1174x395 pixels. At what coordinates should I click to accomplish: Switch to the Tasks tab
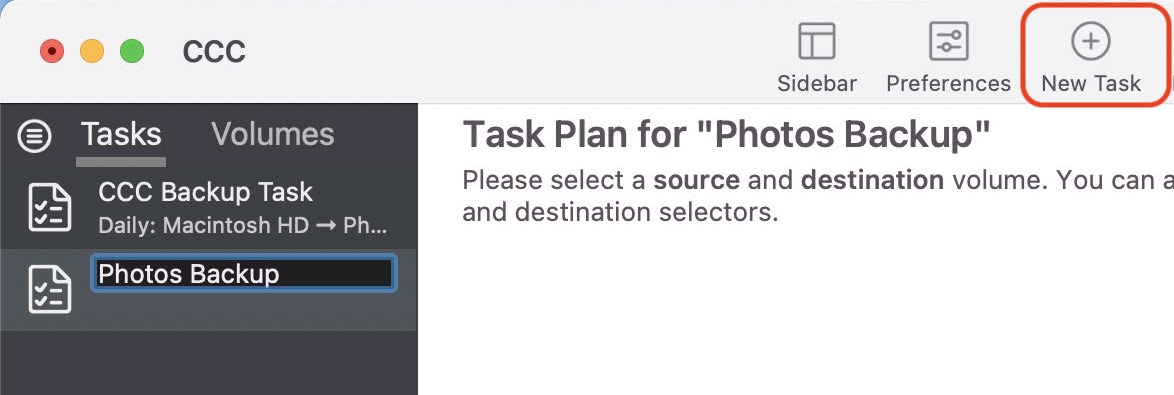(x=121, y=135)
